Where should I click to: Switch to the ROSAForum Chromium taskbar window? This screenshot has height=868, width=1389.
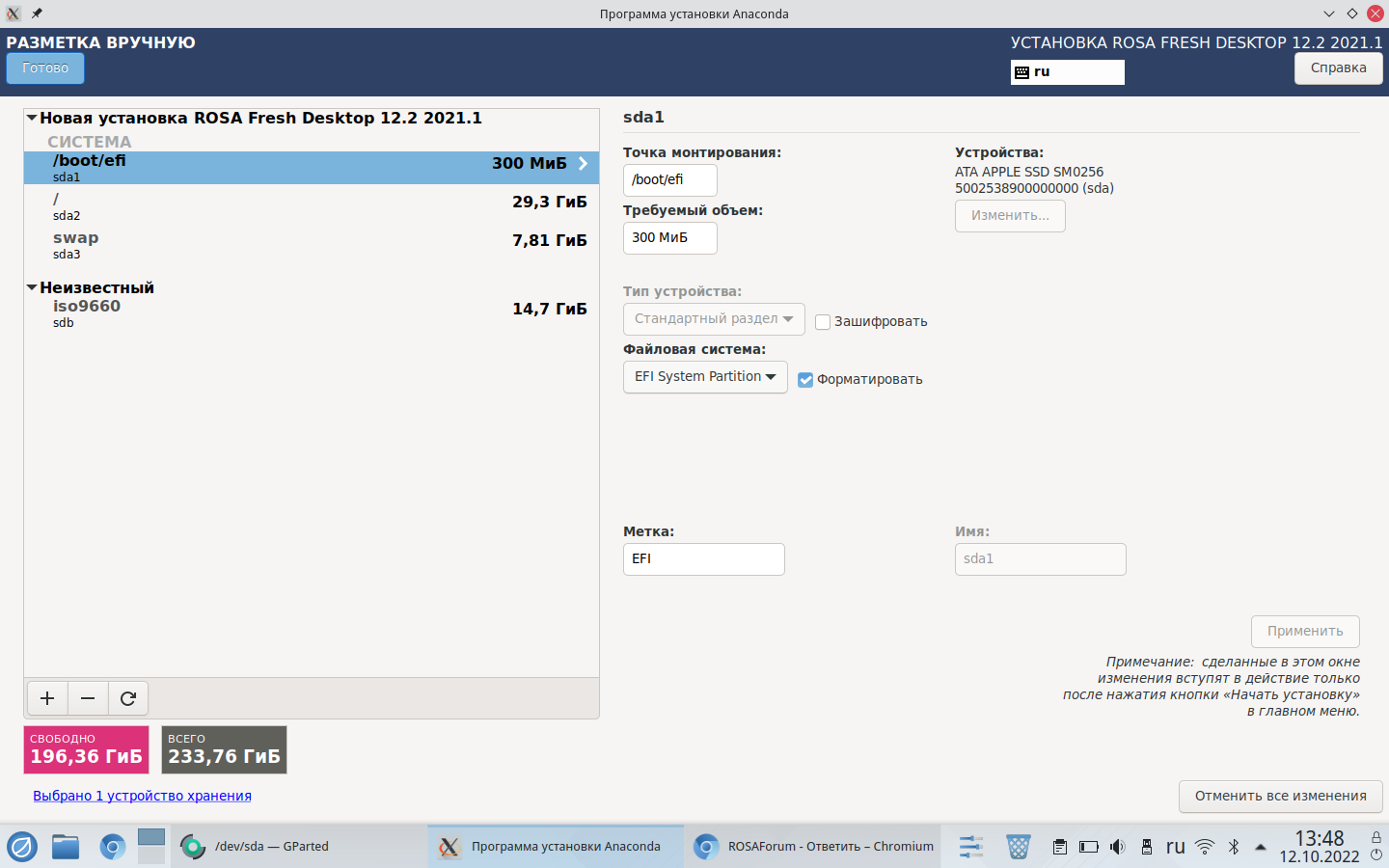[813, 847]
